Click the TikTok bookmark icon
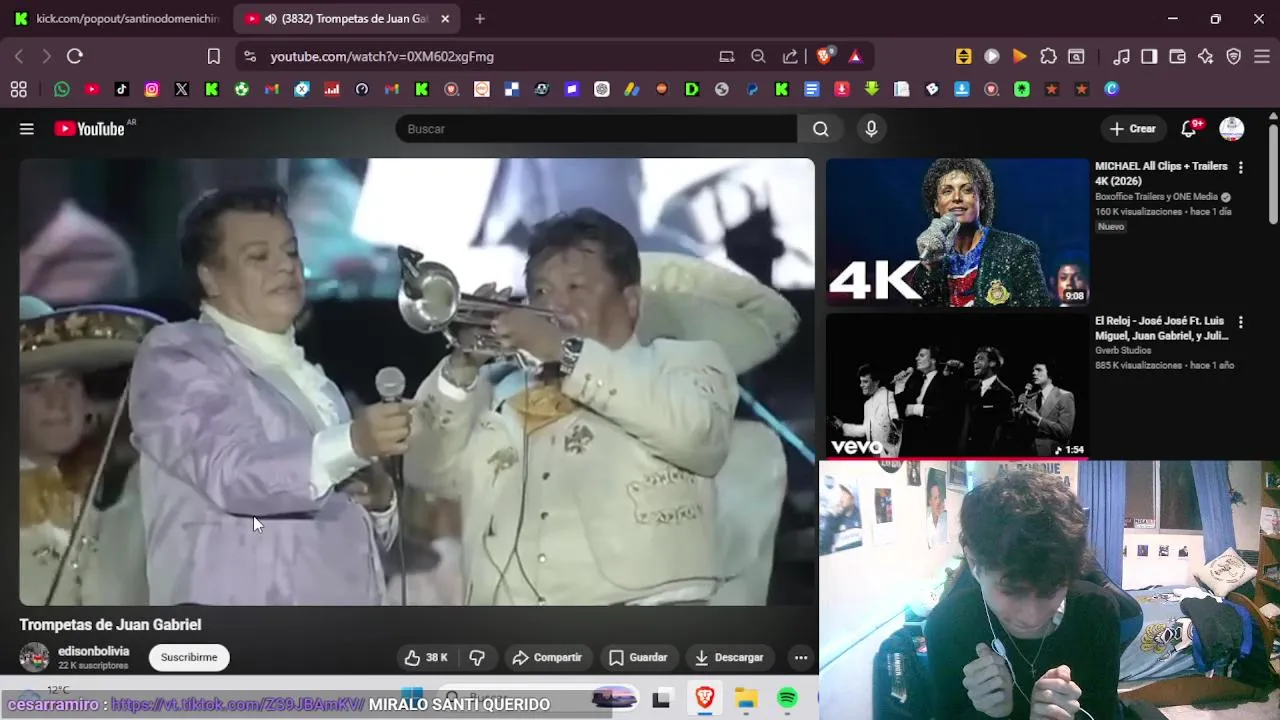1280x720 pixels. coord(122,89)
